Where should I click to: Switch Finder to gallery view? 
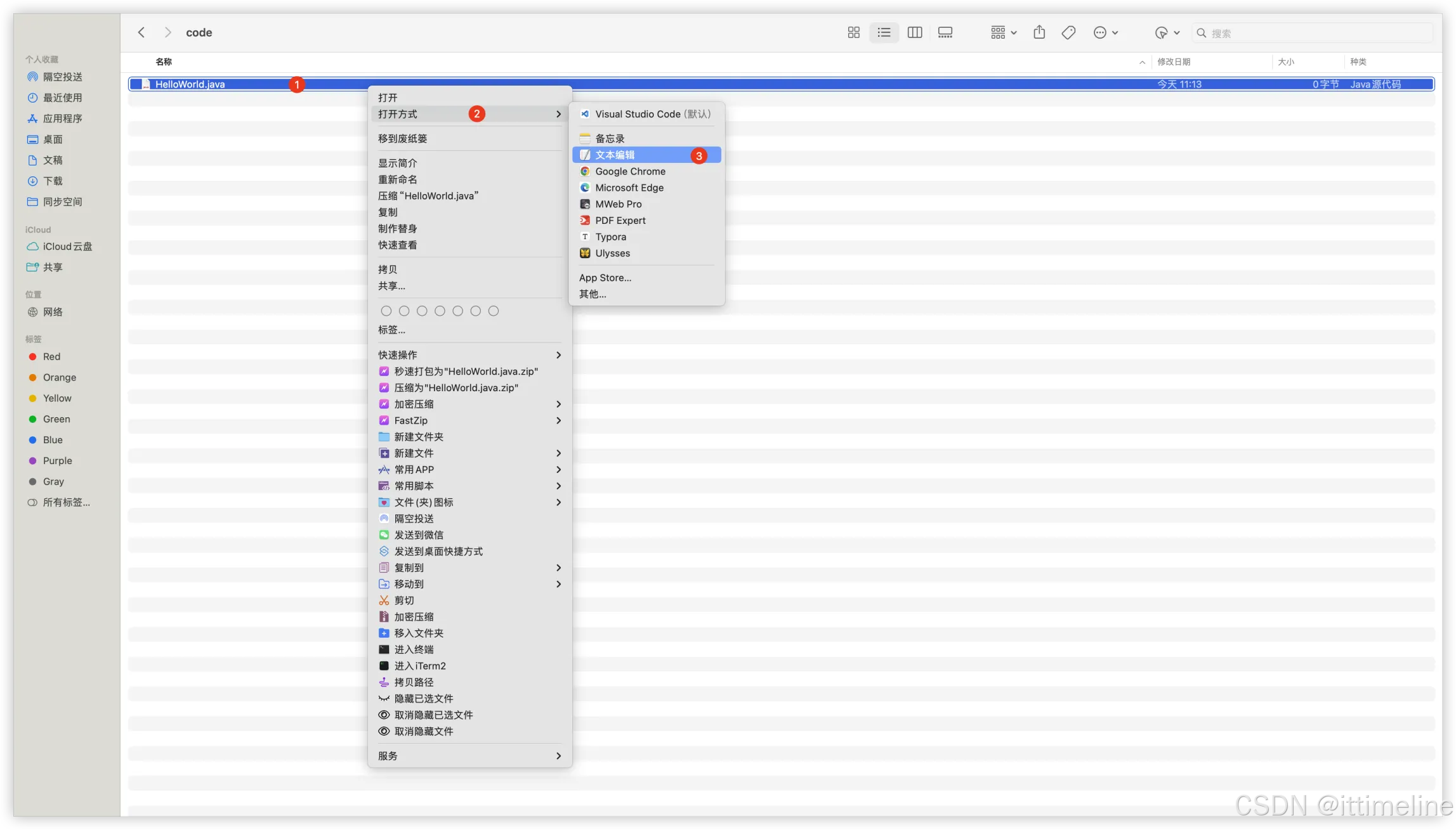point(945,33)
